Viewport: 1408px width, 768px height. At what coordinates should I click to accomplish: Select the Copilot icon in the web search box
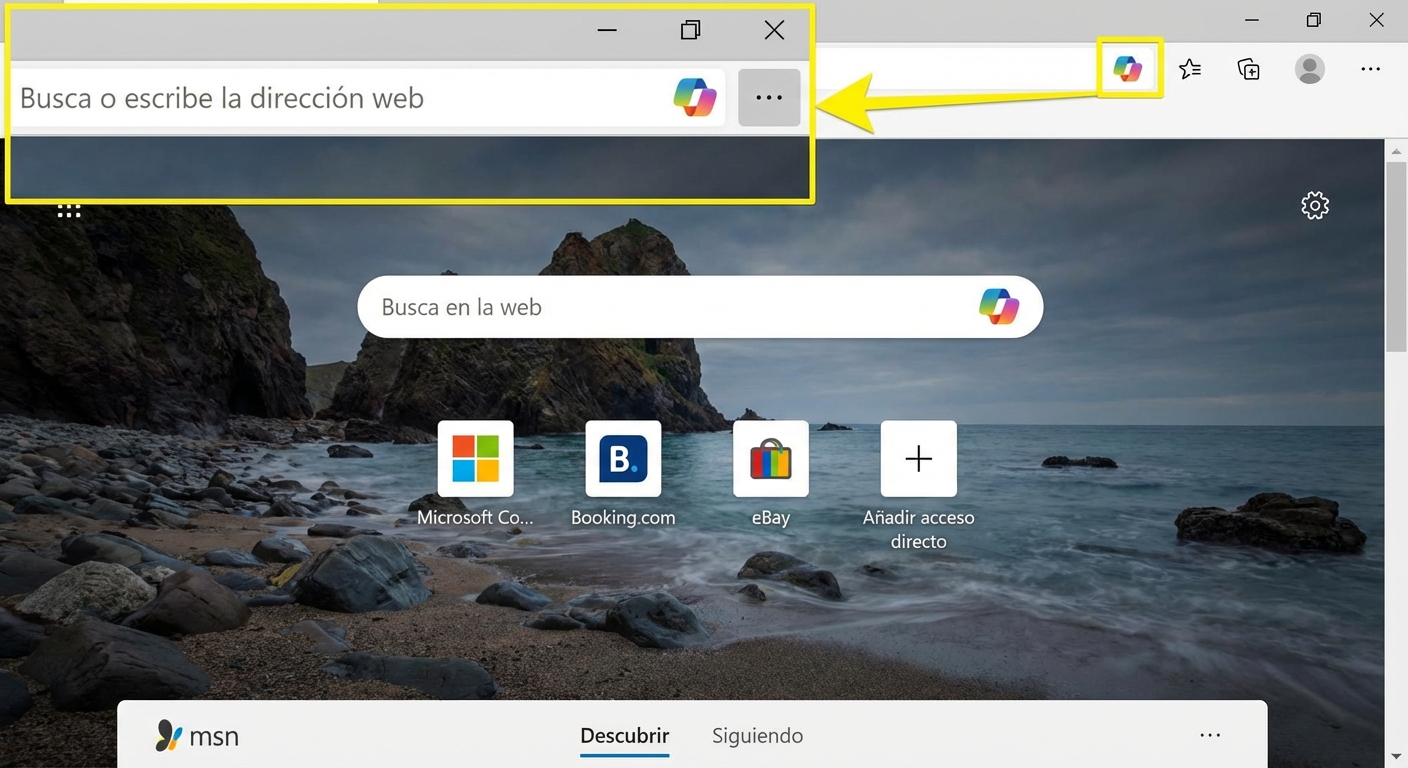997,306
